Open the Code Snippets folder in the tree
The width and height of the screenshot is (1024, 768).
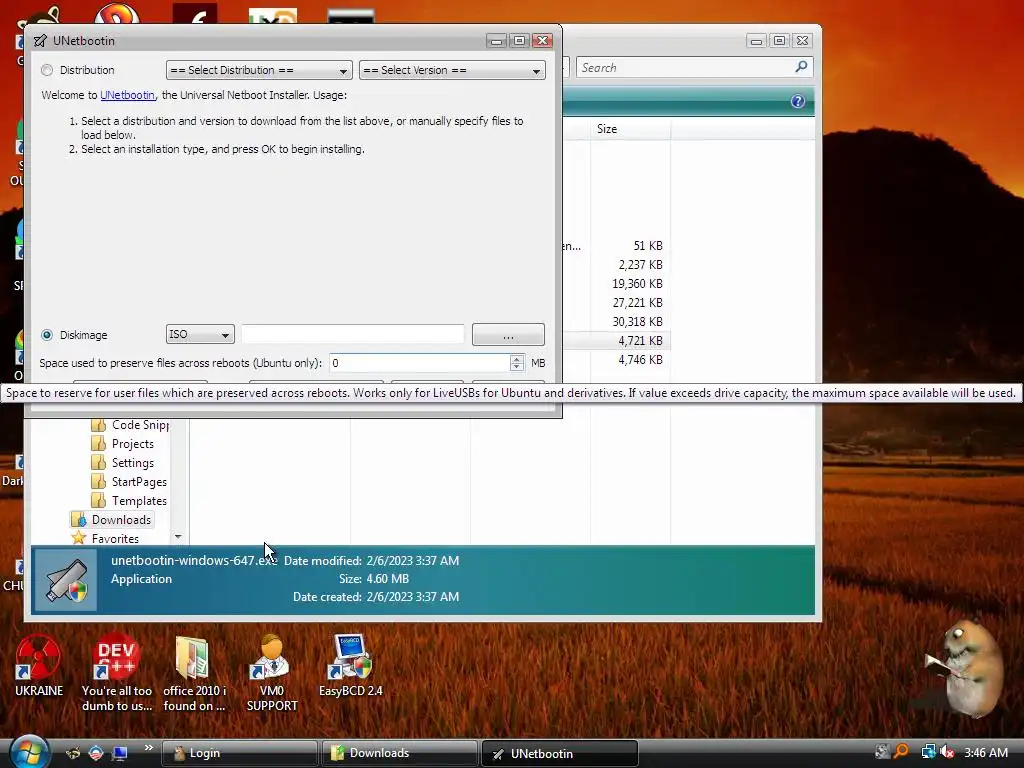(x=131, y=425)
